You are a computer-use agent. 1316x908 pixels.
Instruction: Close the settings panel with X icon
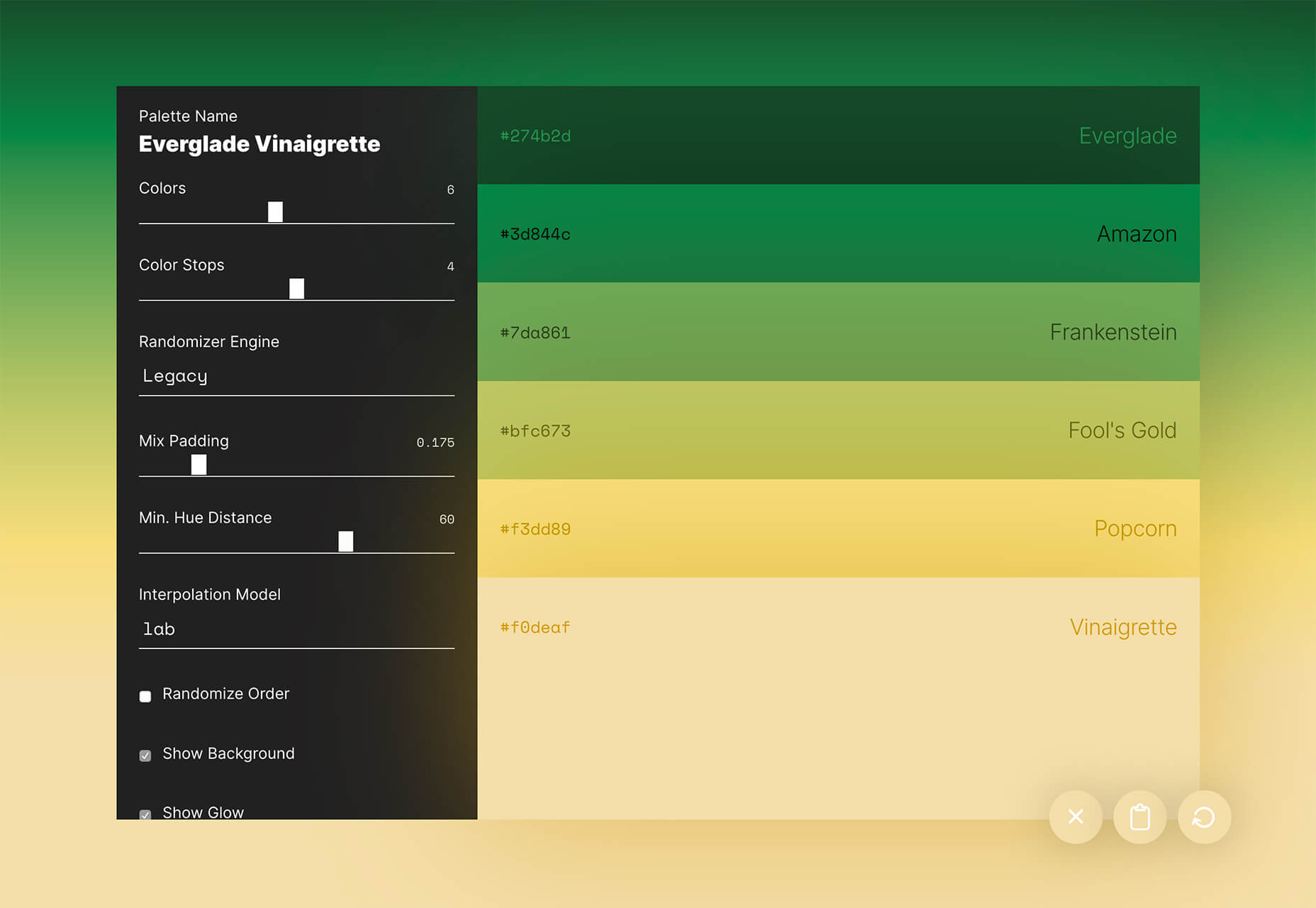[1076, 817]
